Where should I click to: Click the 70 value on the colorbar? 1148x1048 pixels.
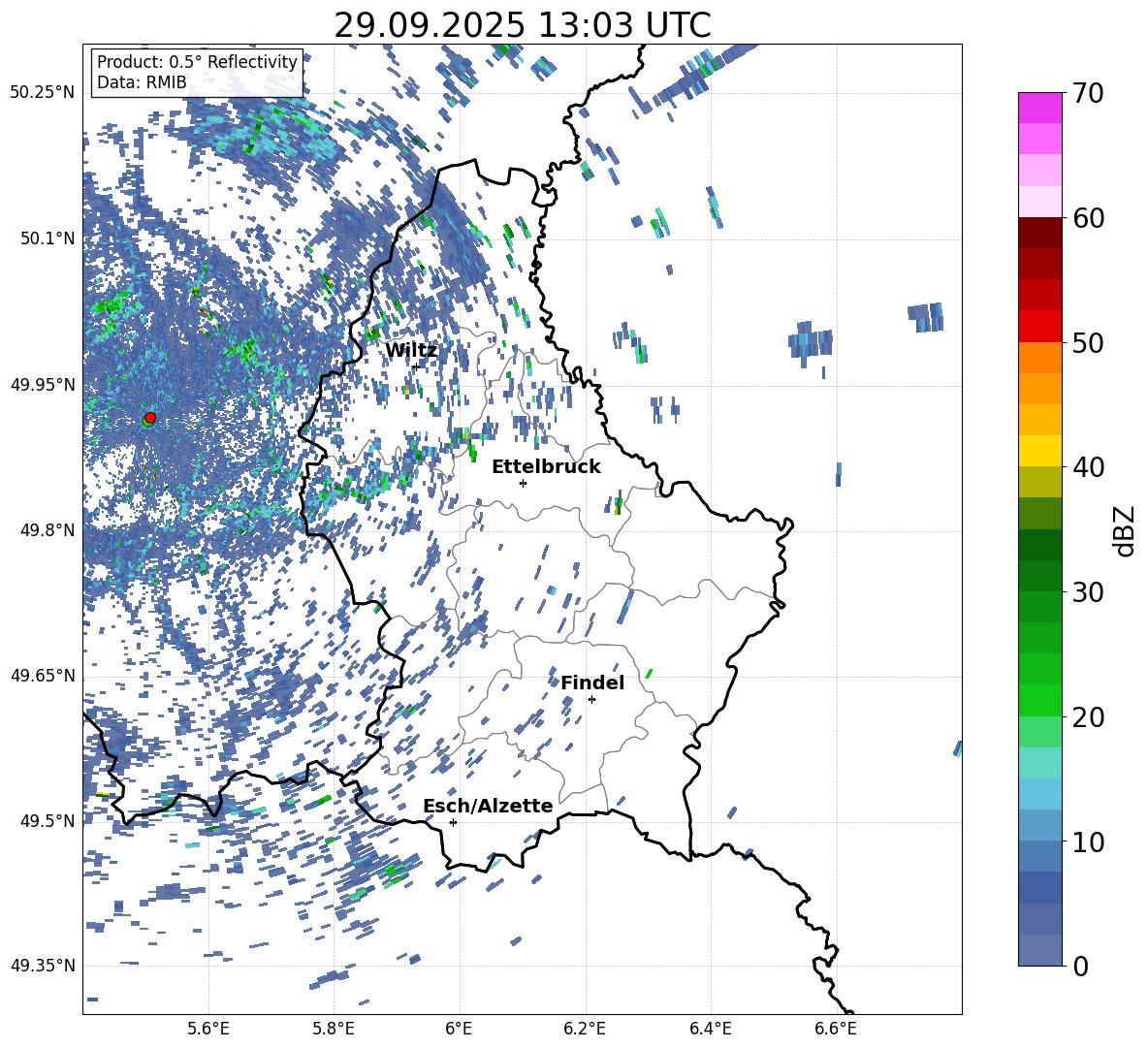1088,93
